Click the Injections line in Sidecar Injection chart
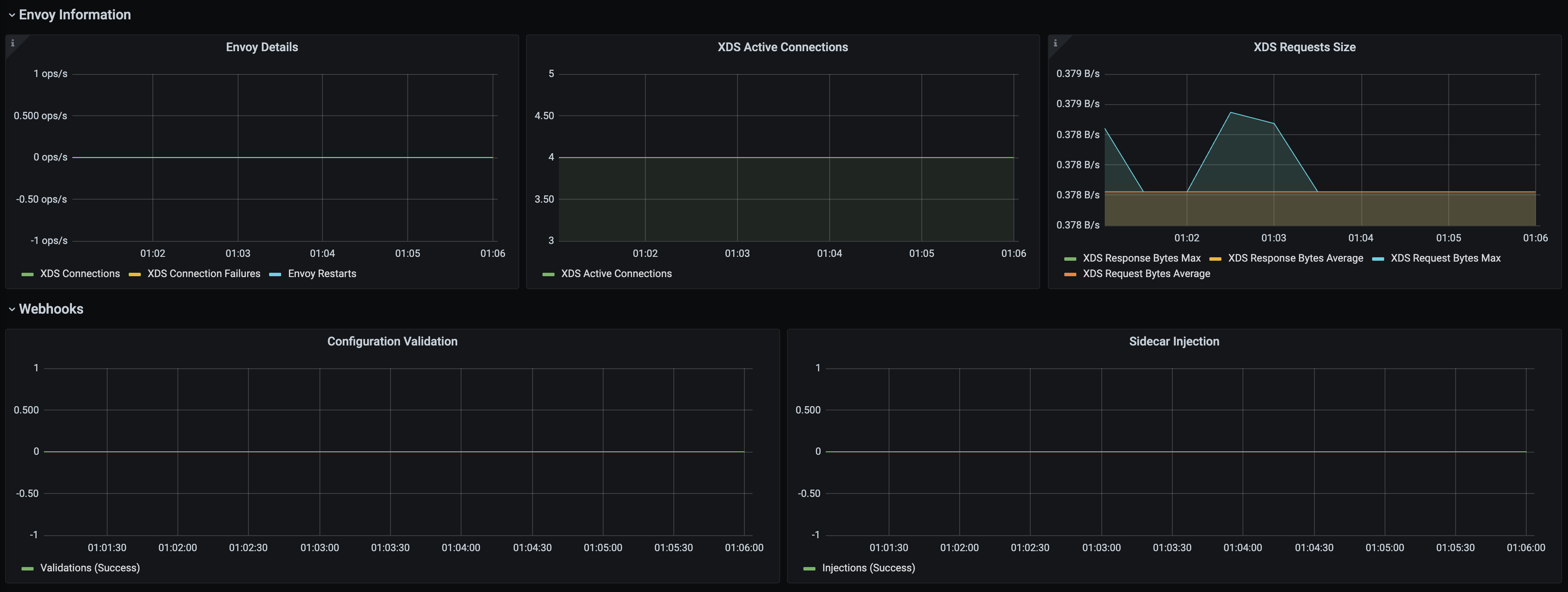Screen dimensions: 1568x592 pyautogui.click(x=1175, y=451)
